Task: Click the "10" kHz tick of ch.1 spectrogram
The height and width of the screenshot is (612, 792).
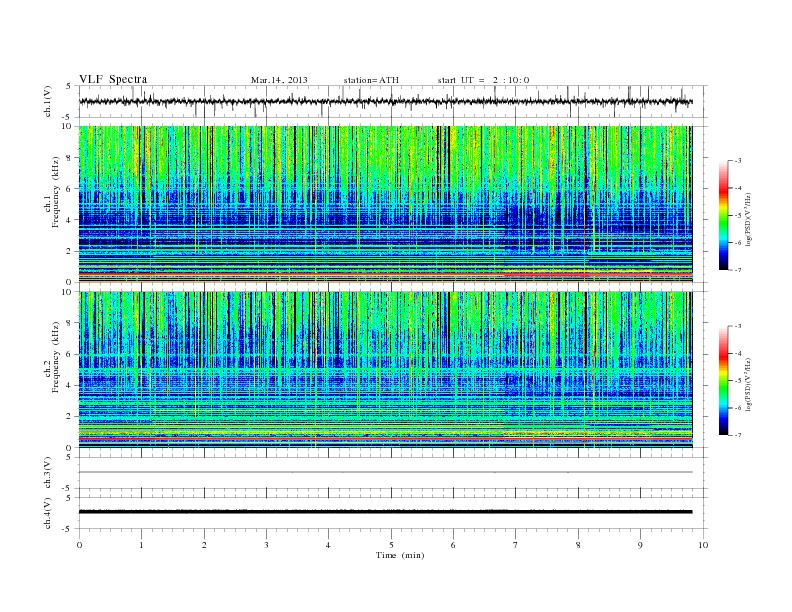Action: pyautogui.click(x=68, y=126)
